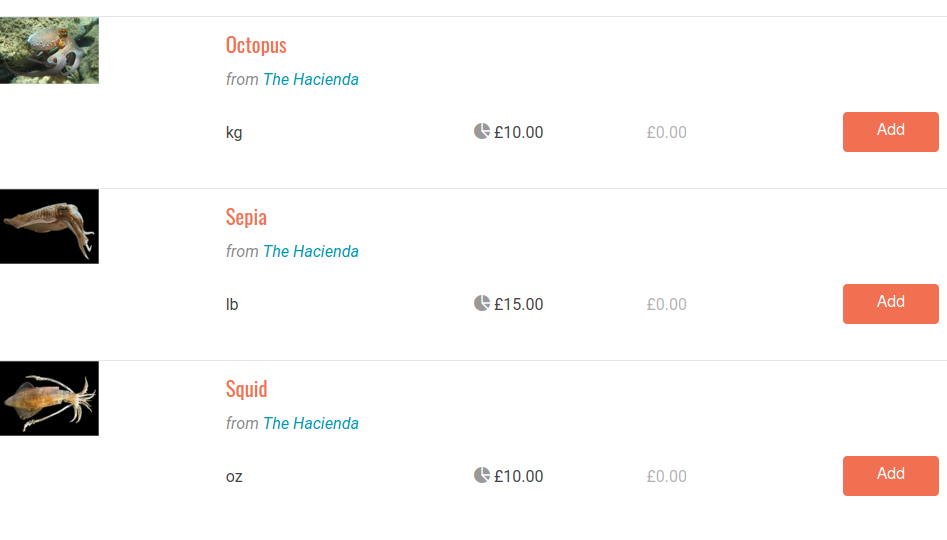Image resolution: width=947 pixels, height=540 pixels.
Task: Add Octopus to the cart
Action: click(890, 131)
